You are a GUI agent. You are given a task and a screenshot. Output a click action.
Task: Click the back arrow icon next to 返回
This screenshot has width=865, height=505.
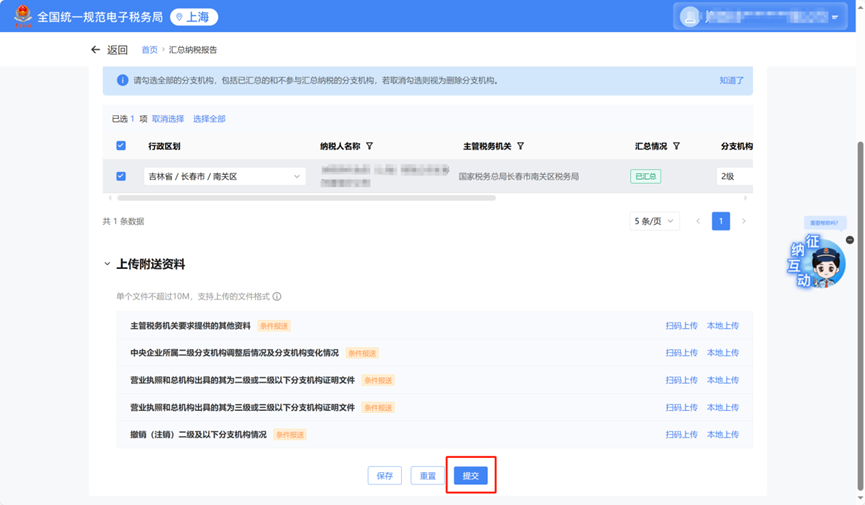coord(96,50)
